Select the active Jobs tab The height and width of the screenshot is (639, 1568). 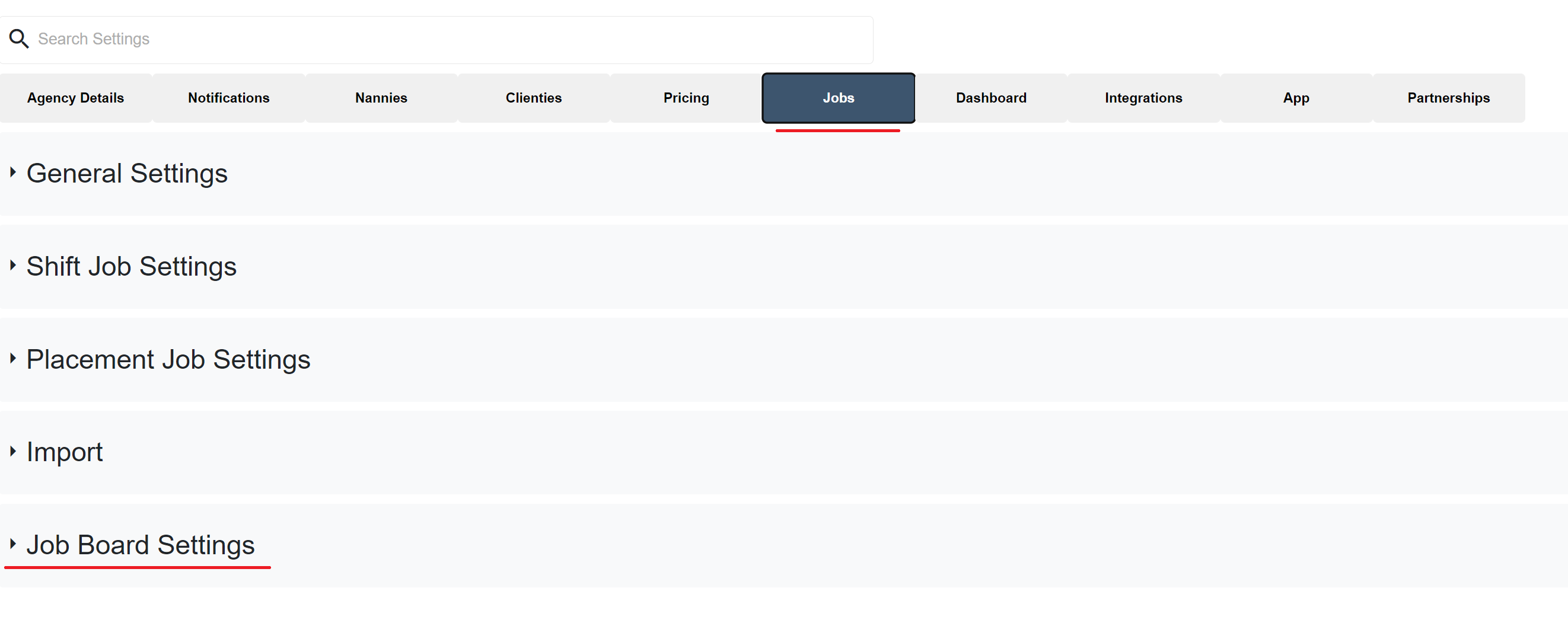[x=838, y=98]
